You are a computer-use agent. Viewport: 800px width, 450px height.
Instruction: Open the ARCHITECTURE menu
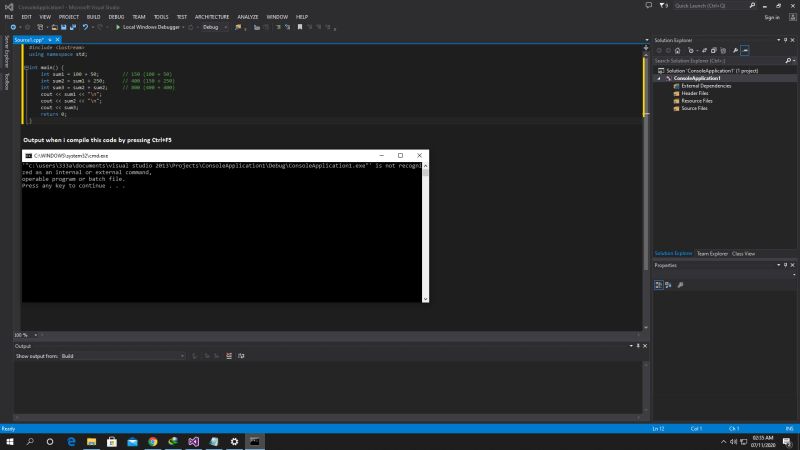tap(212, 17)
